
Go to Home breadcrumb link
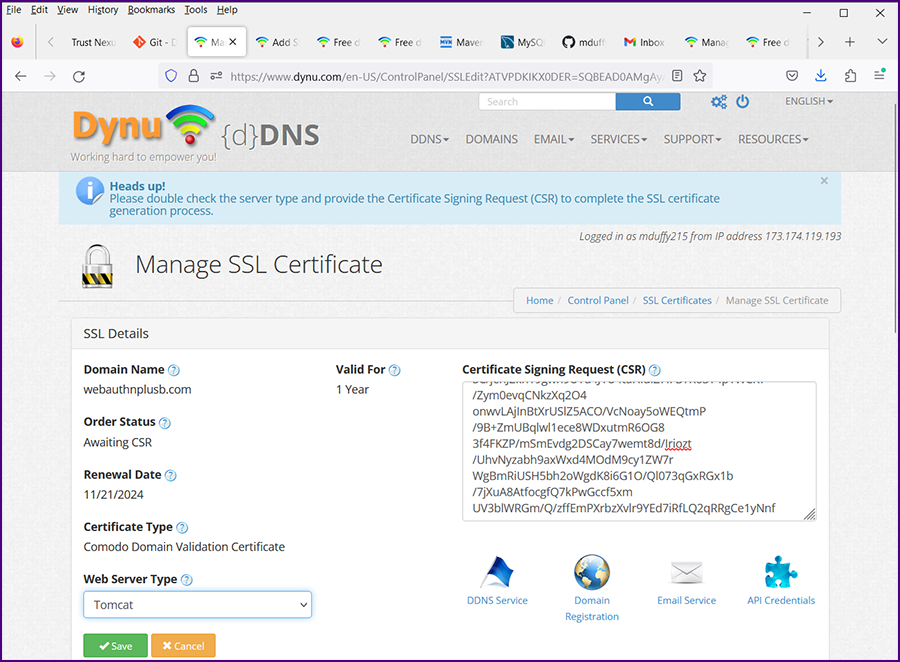point(540,300)
